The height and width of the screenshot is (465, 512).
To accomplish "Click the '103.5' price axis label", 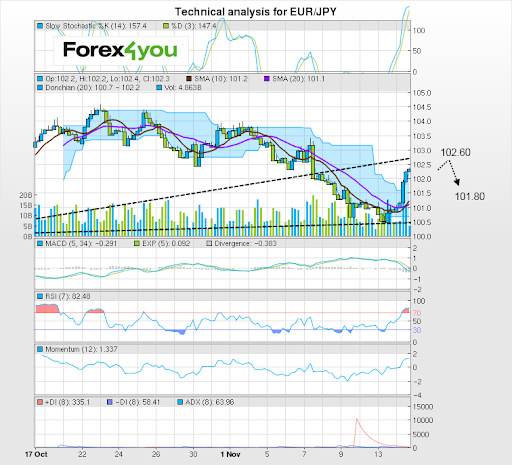I will [422, 136].
